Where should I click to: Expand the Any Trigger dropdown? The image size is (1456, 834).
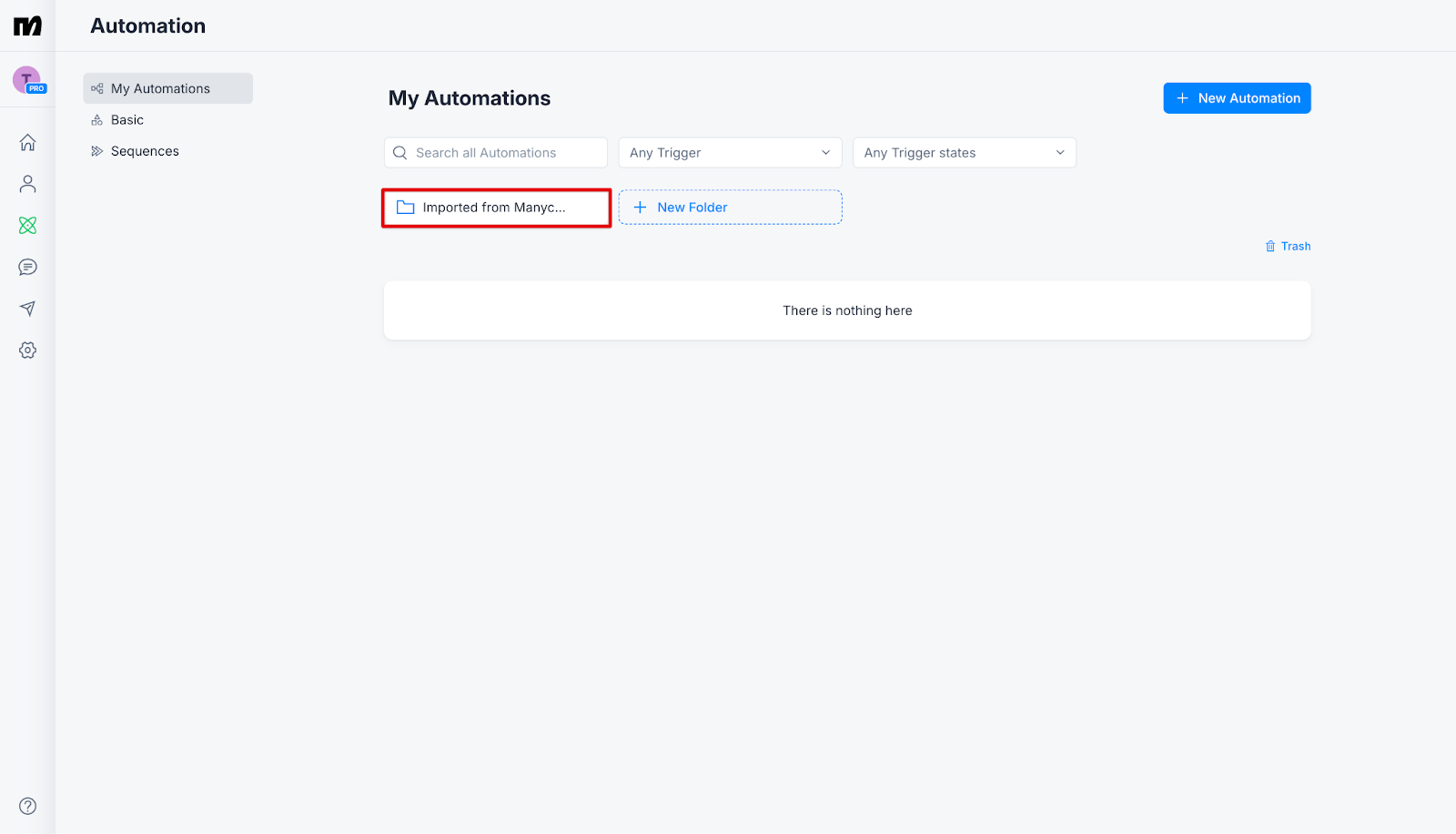pos(729,153)
